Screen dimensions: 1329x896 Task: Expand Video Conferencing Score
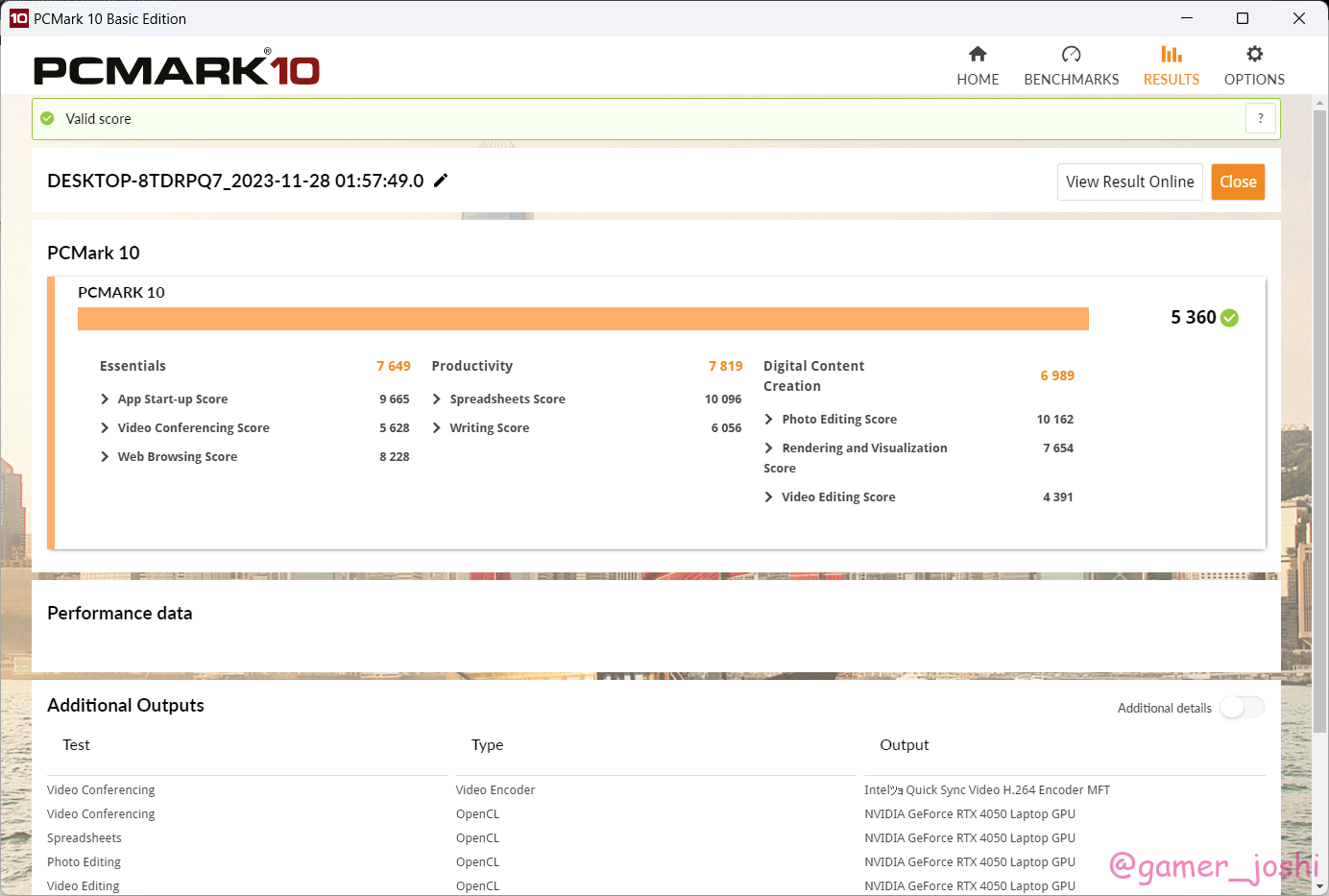pyautogui.click(x=105, y=428)
